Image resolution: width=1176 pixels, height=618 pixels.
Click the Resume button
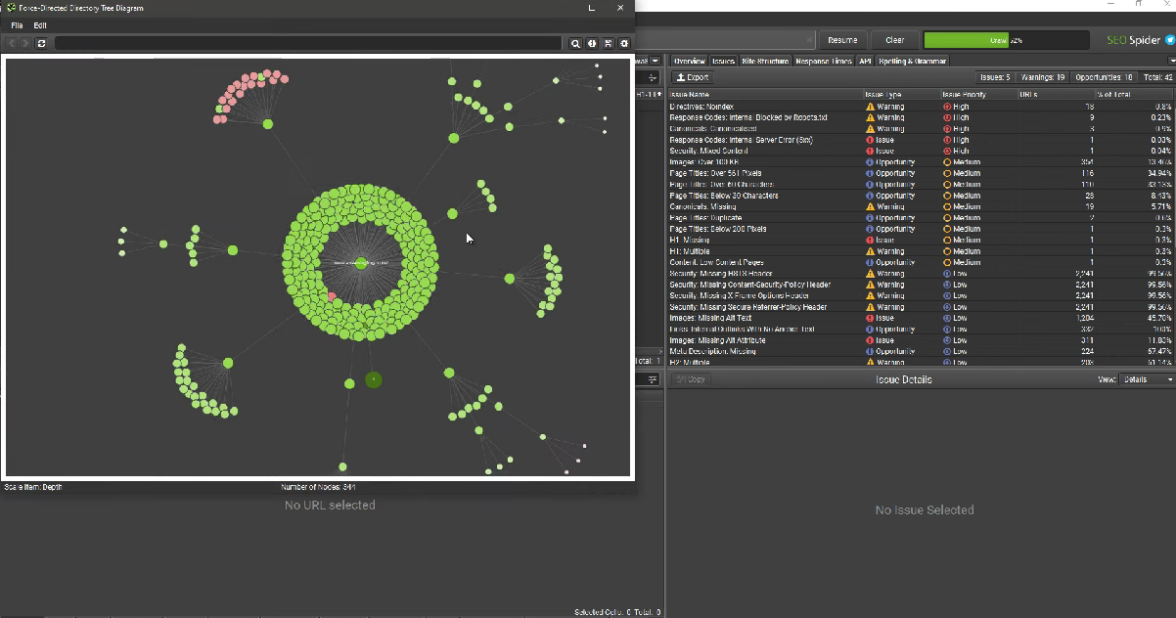[x=843, y=40]
